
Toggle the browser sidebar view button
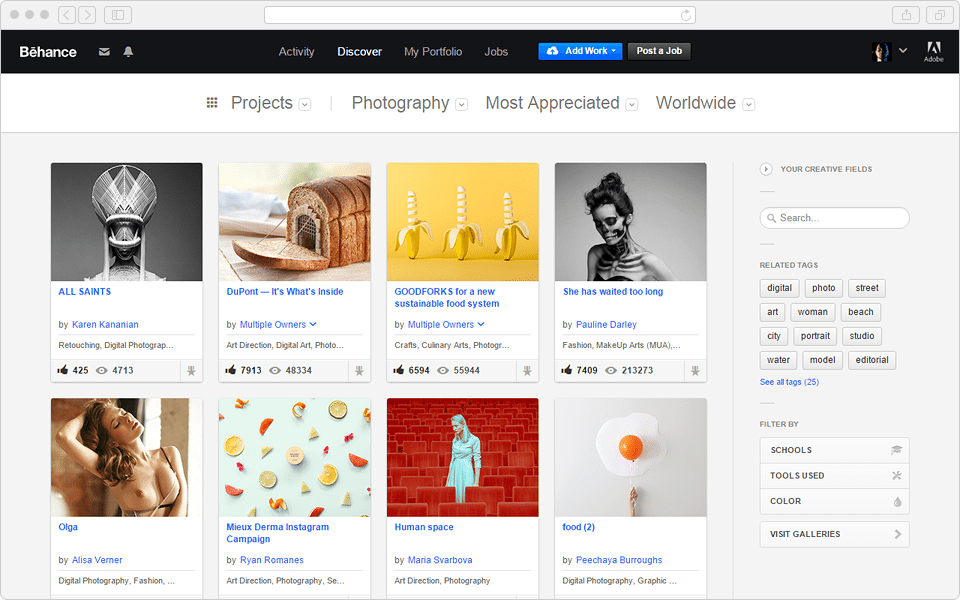pos(117,15)
